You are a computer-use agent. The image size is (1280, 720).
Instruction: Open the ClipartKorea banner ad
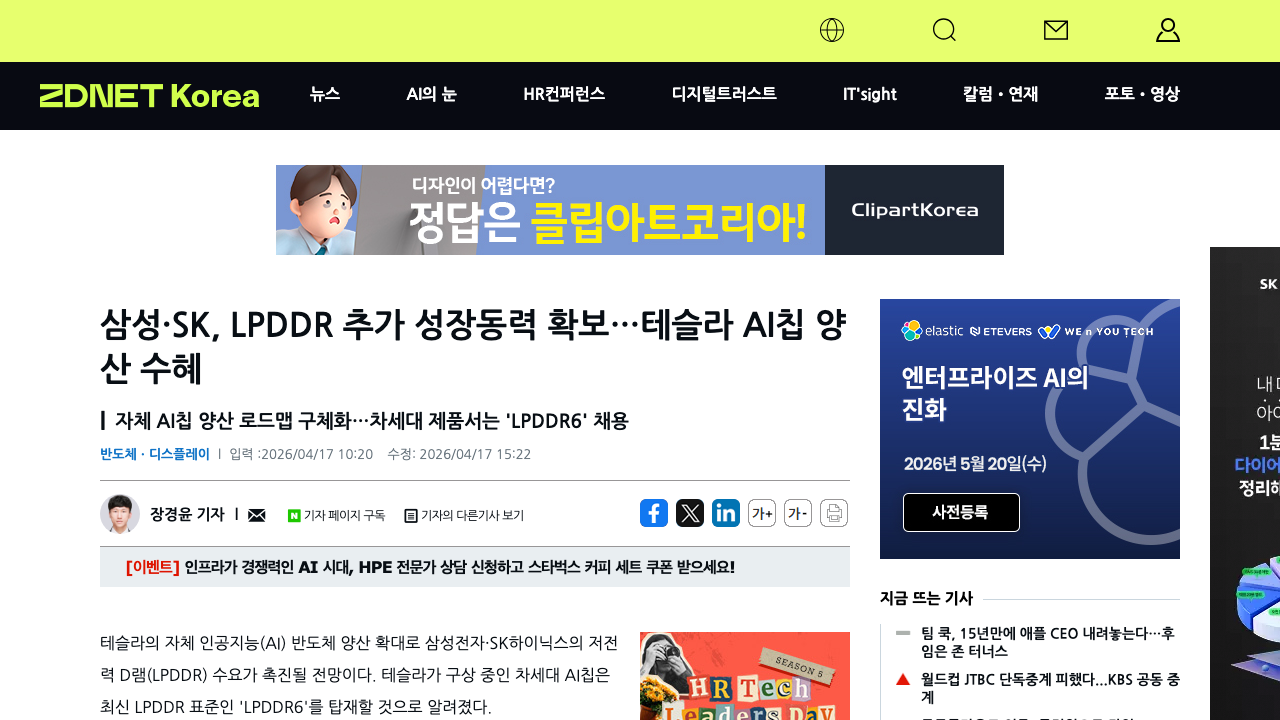(x=640, y=210)
